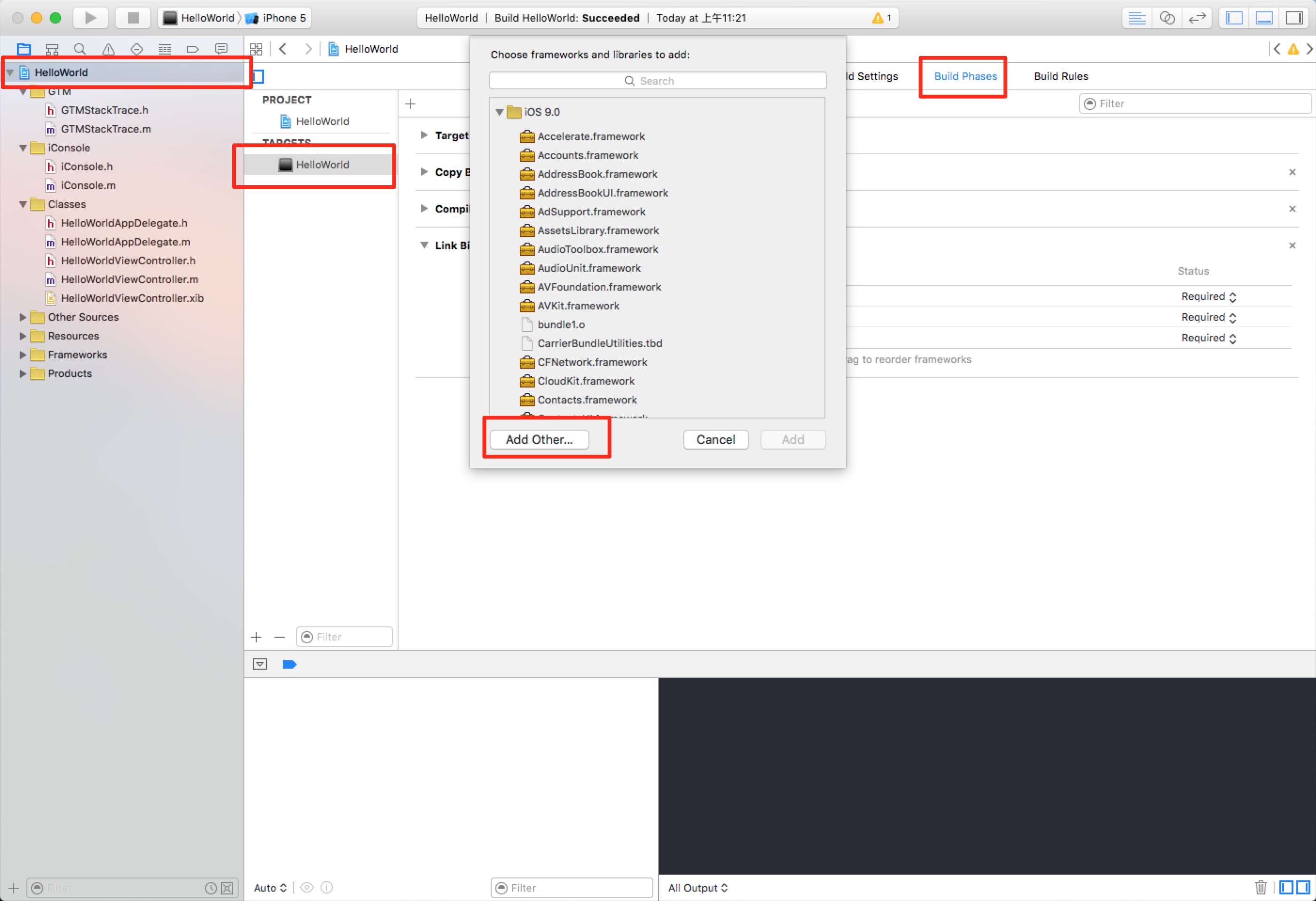1316x901 pixels.
Task: Click the add build phase plus button
Action: [410, 104]
